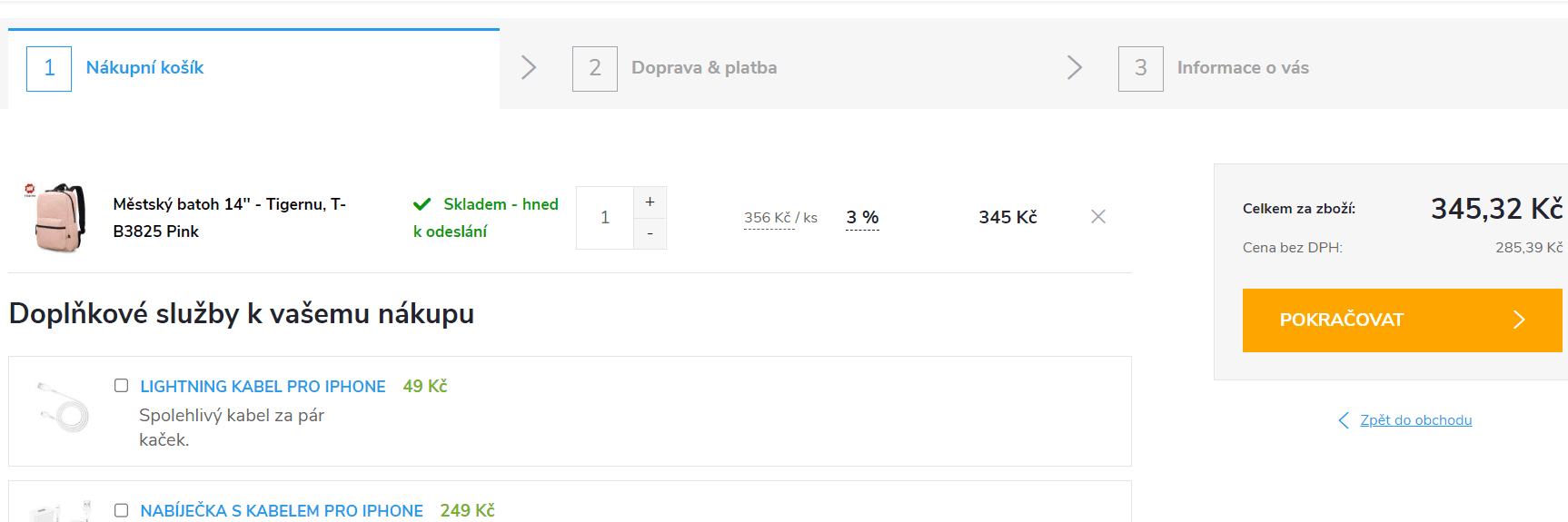Viewport: 1568px width, 522px height.
Task: Click the back arrow next to Zpět do obchodu
Action: coord(1344,420)
